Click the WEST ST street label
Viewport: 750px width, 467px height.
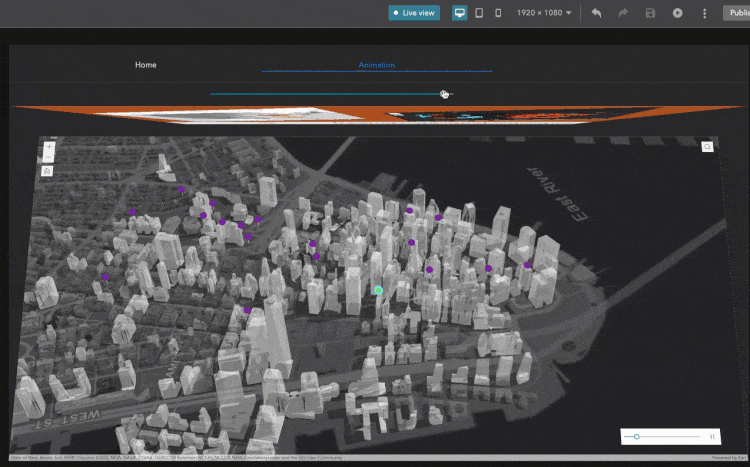(69, 420)
